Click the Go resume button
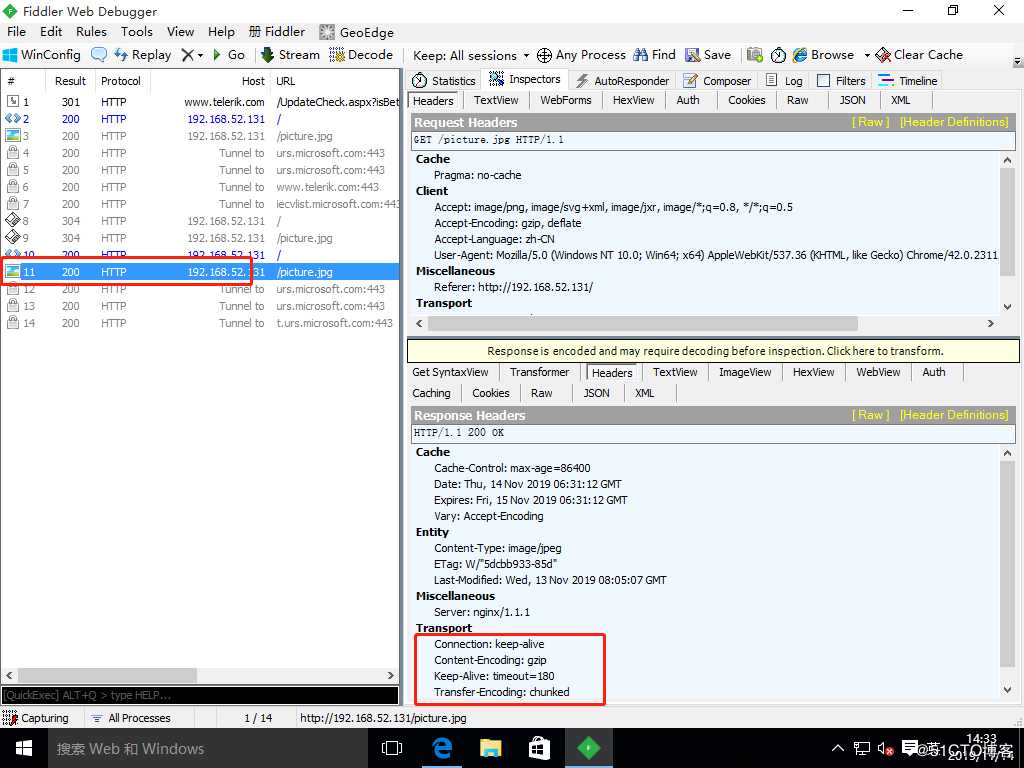 229,55
